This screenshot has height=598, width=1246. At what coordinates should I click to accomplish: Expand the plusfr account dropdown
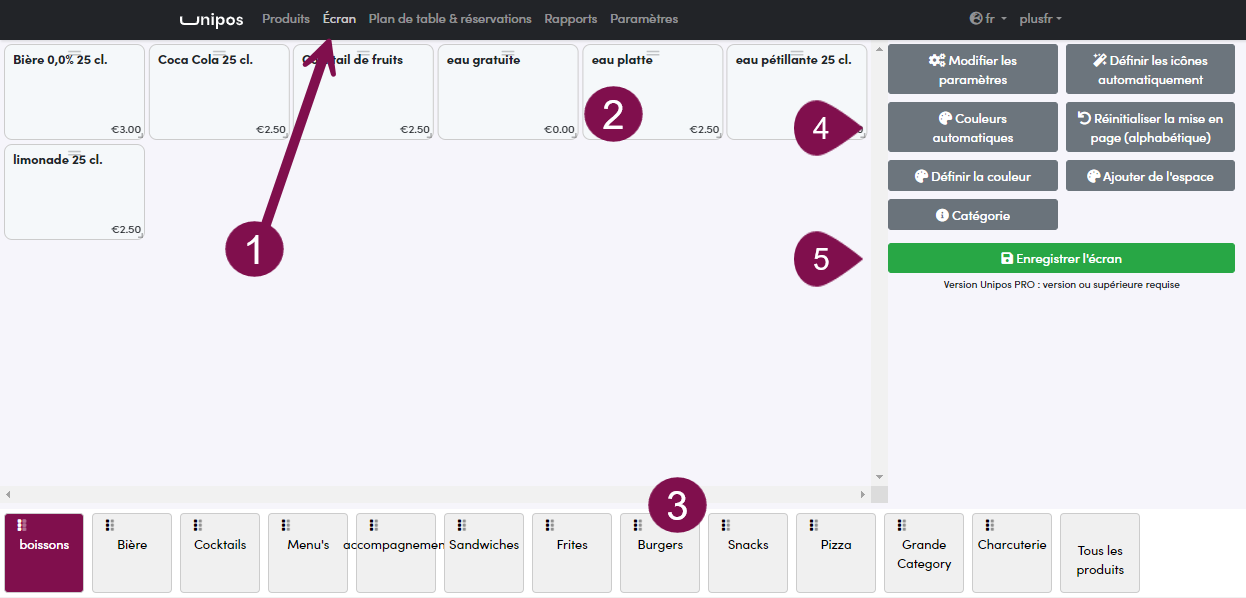(1040, 19)
